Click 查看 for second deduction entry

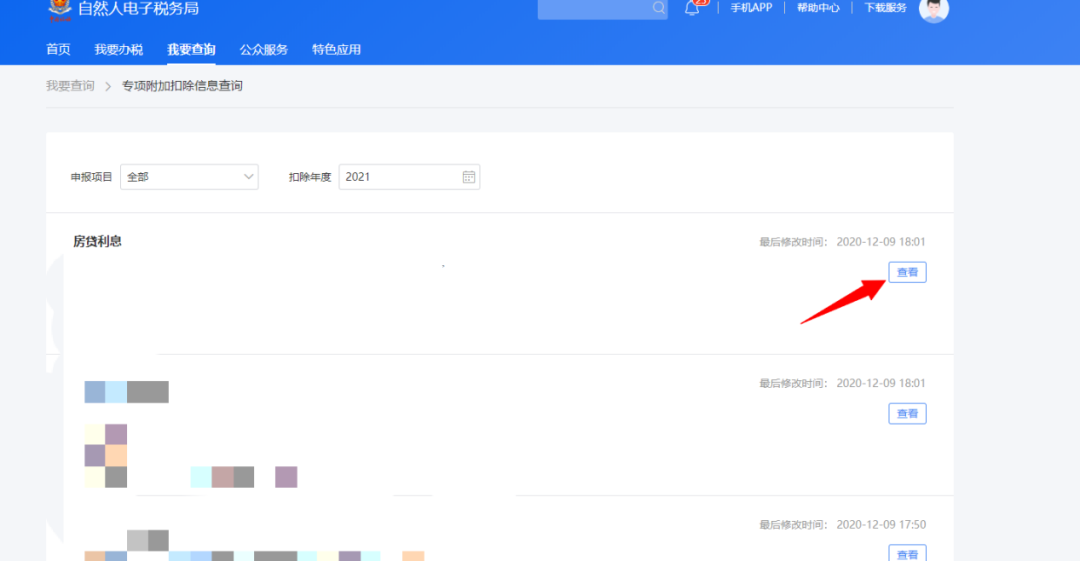coord(907,414)
